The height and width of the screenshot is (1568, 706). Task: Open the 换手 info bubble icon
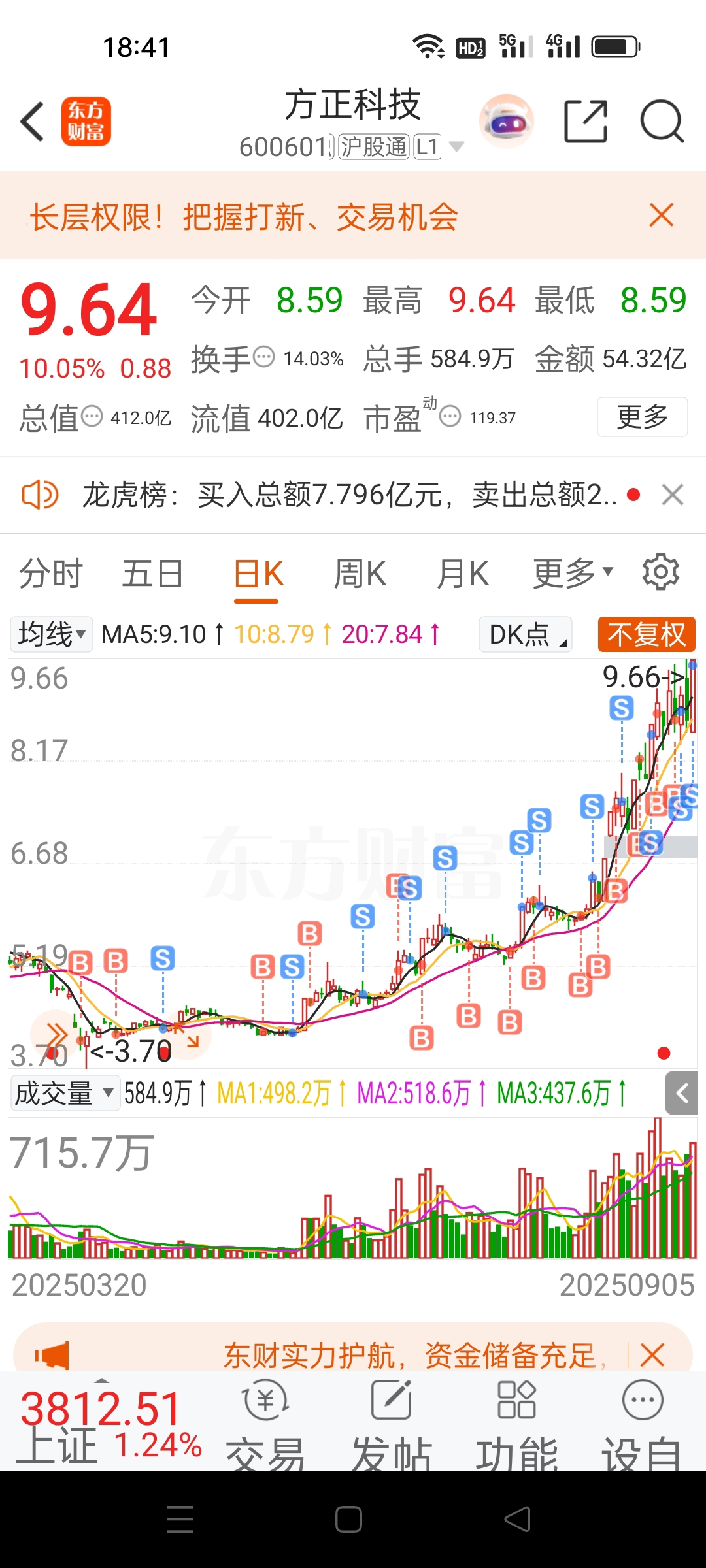[x=263, y=357]
